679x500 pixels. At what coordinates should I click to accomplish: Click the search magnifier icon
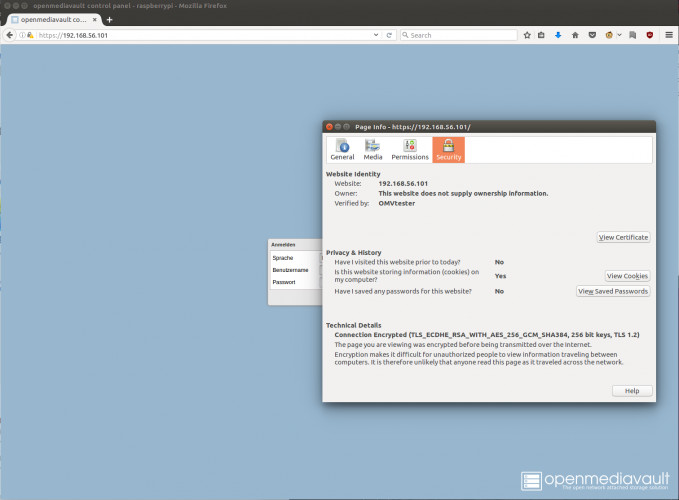click(x=405, y=35)
